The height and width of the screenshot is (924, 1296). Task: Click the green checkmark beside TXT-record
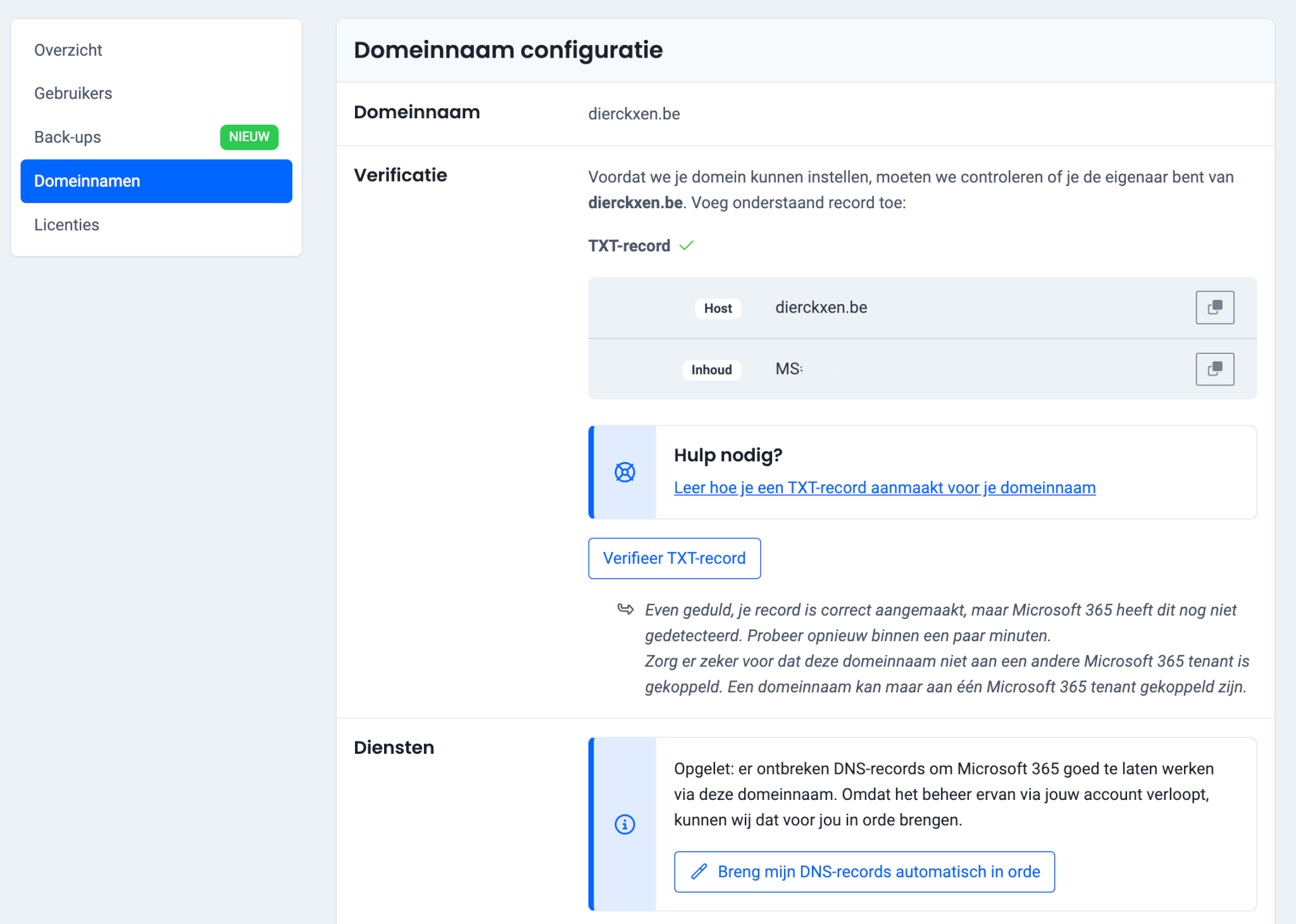687,246
